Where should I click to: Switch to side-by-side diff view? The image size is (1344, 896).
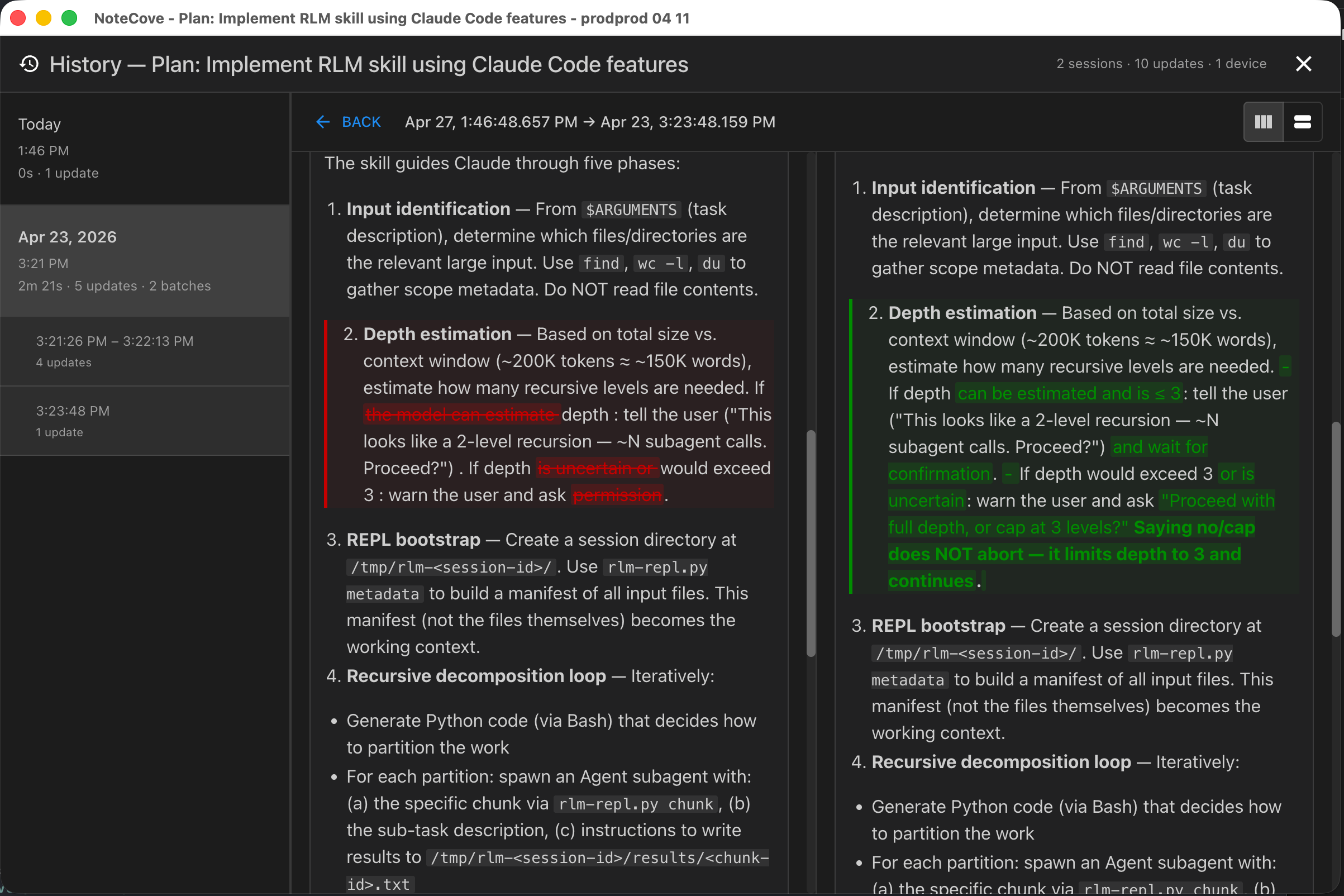click(x=1264, y=122)
